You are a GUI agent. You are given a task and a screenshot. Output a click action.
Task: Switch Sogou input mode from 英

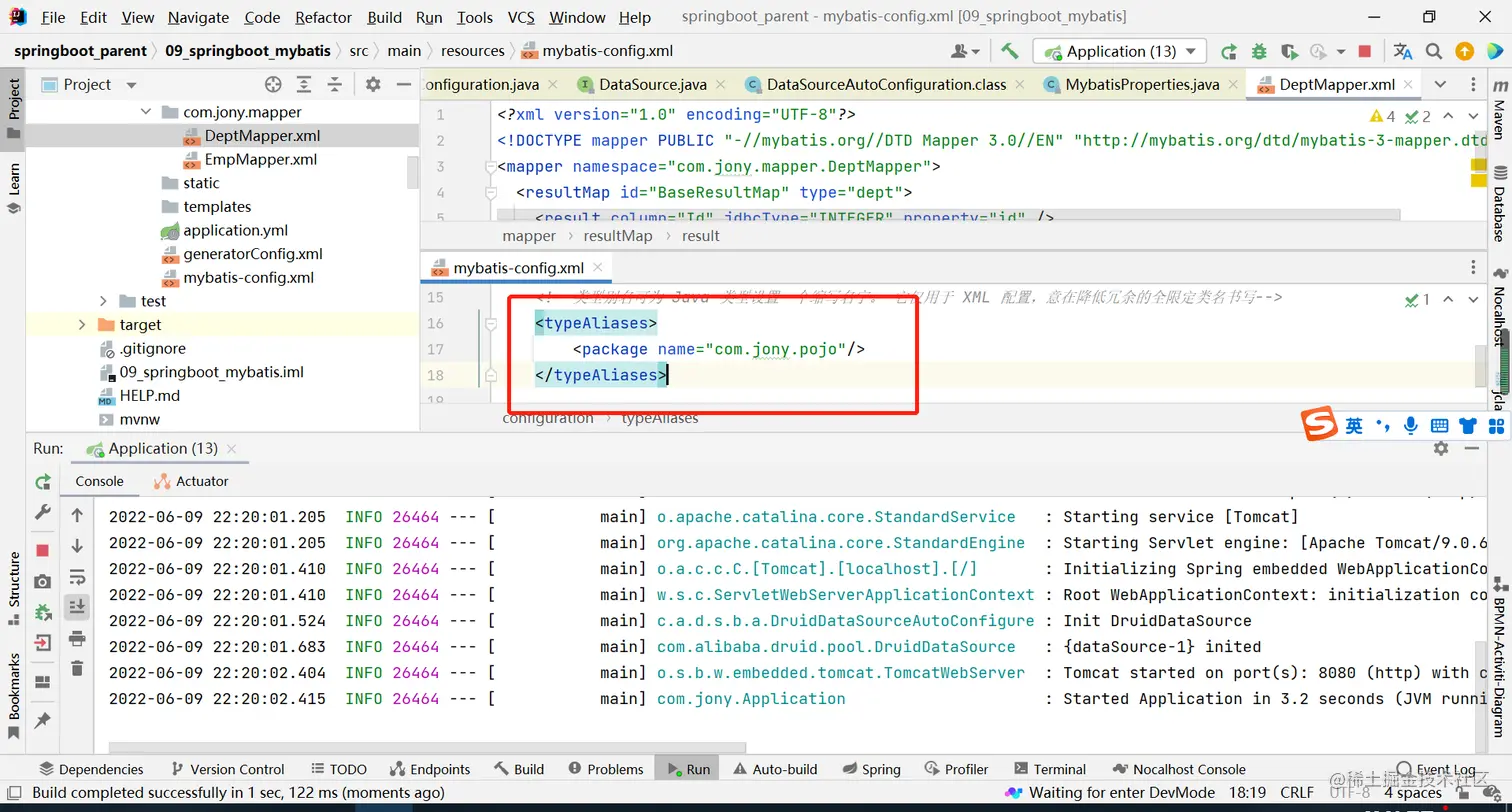1354,426
